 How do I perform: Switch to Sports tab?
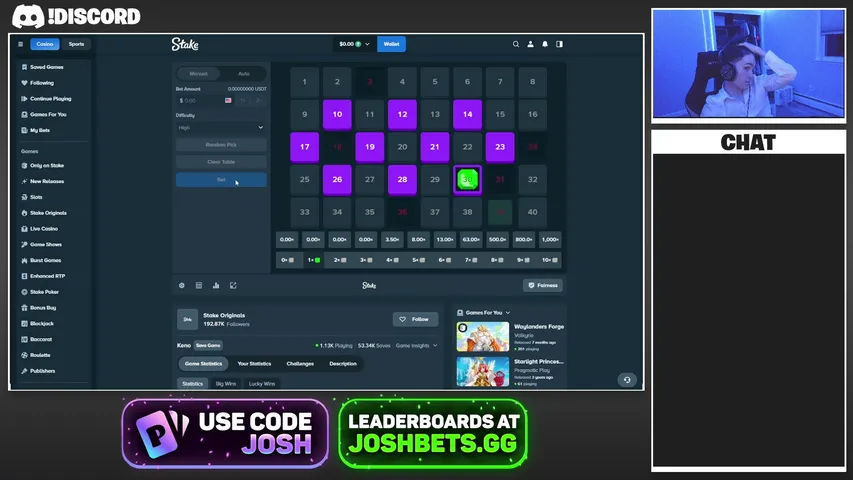pos(76,44)
